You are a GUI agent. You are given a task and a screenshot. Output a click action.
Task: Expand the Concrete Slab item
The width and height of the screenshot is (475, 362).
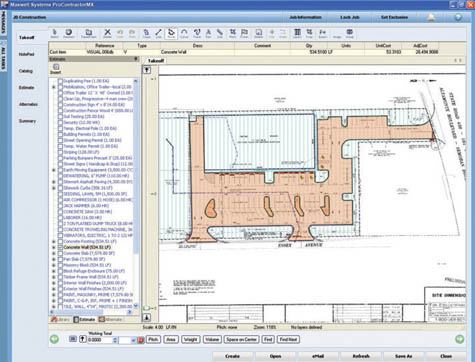54,253
